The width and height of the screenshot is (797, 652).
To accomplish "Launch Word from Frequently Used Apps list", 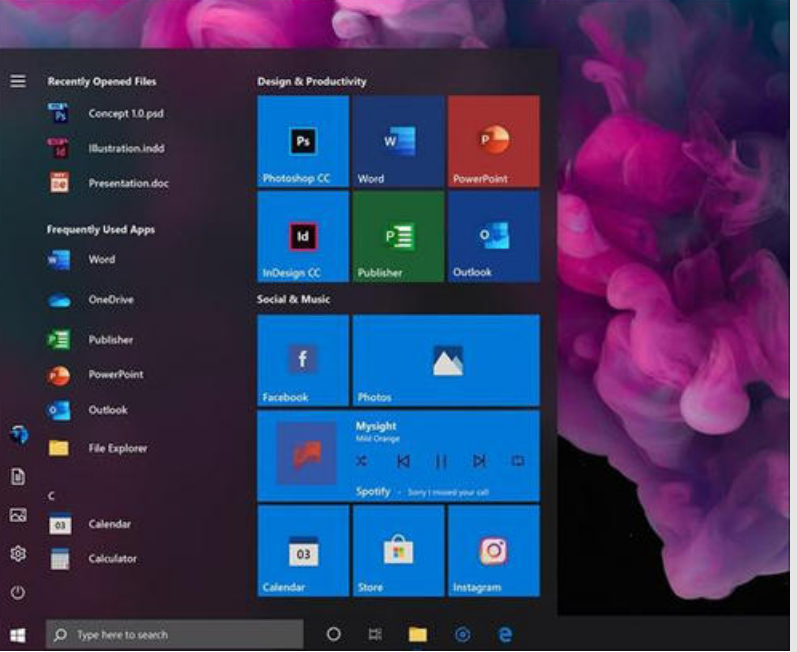I will 81,260.
